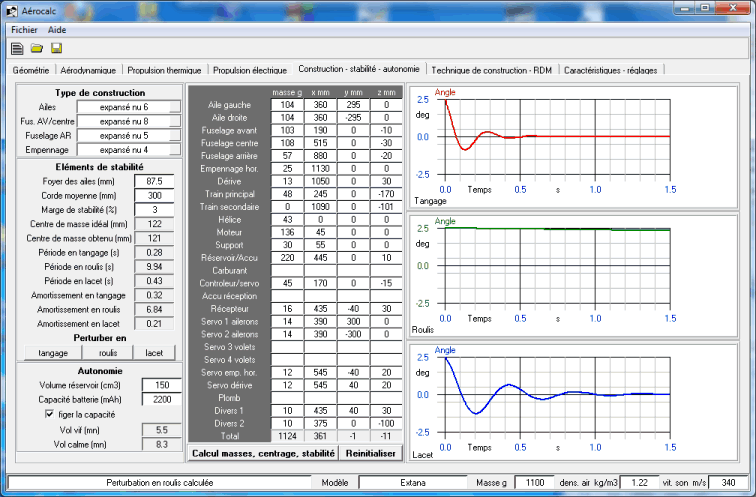The height and width of the screenshot is (497, 756).
Task: Click the vit. son m/s field
Action: (729, 483)
